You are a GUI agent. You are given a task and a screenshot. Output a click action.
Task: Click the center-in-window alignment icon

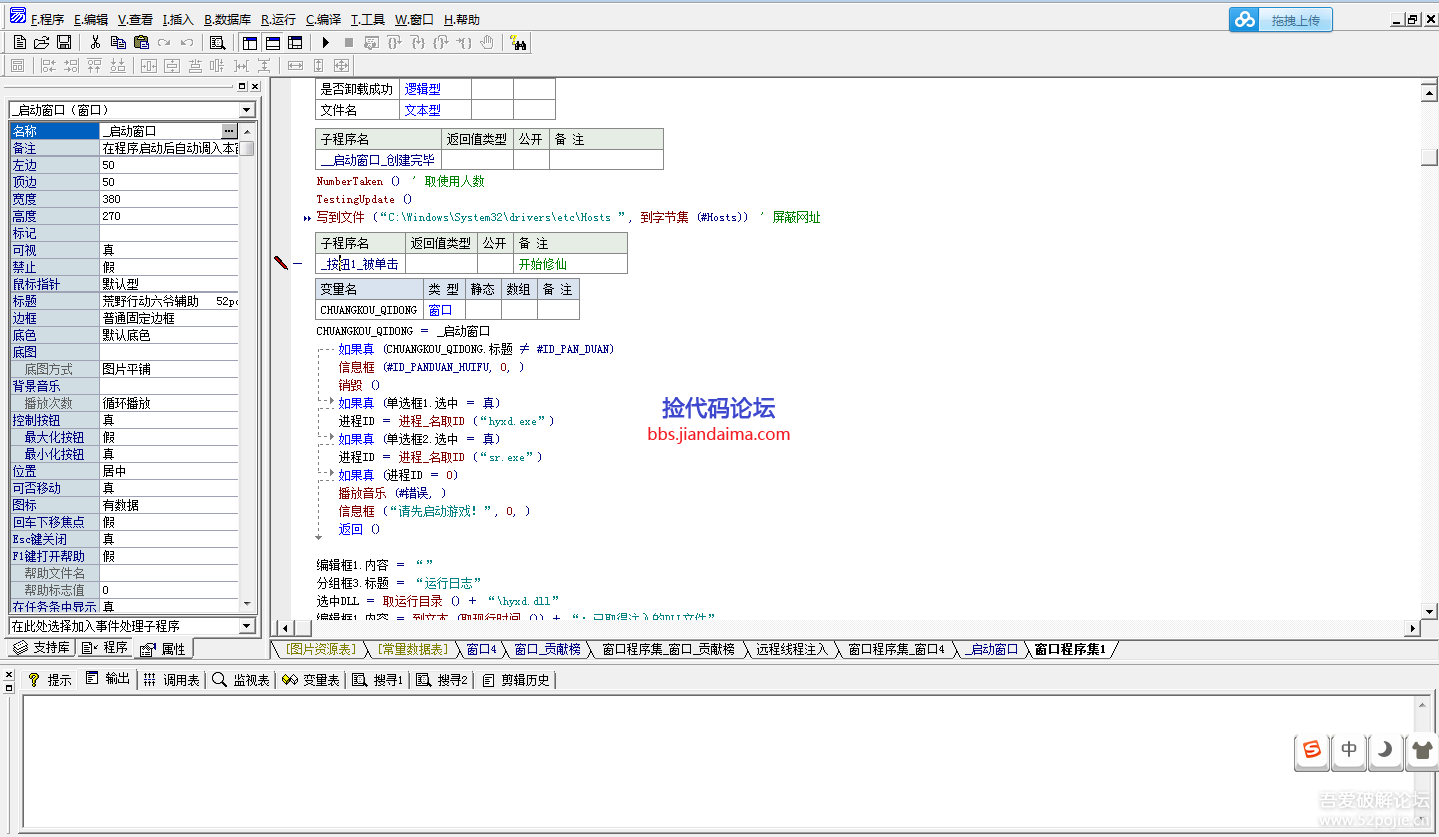149,66
